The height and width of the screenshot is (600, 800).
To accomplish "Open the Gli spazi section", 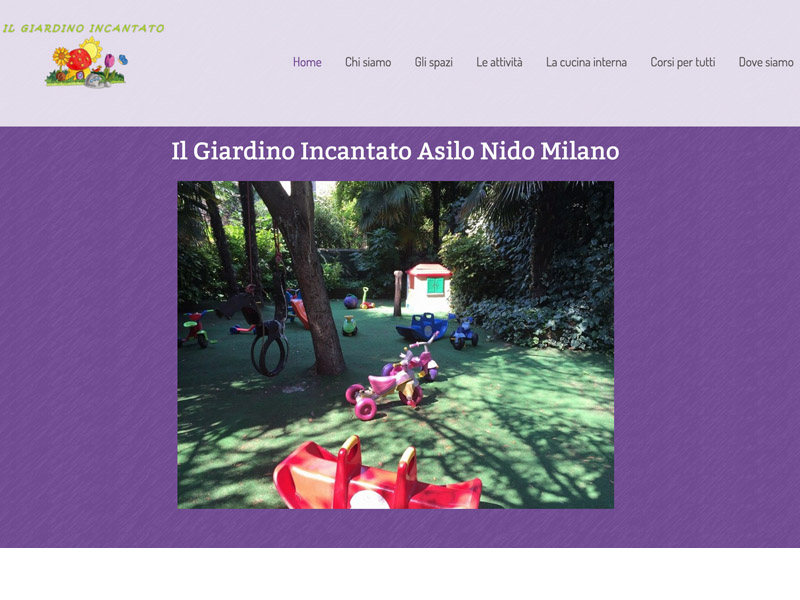I will 434,62.
